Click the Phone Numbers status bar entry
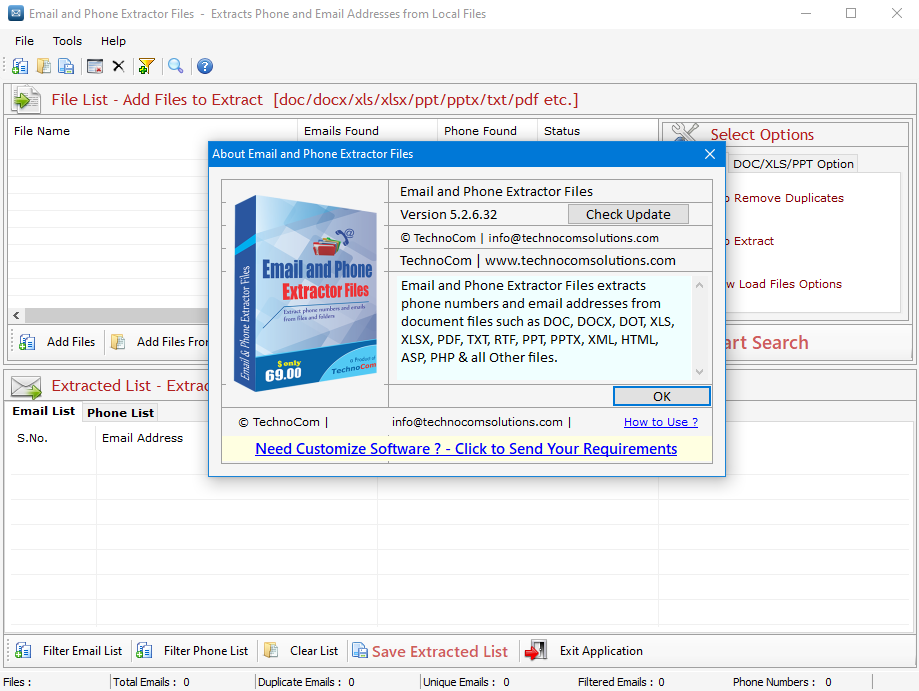 [782, 682]
